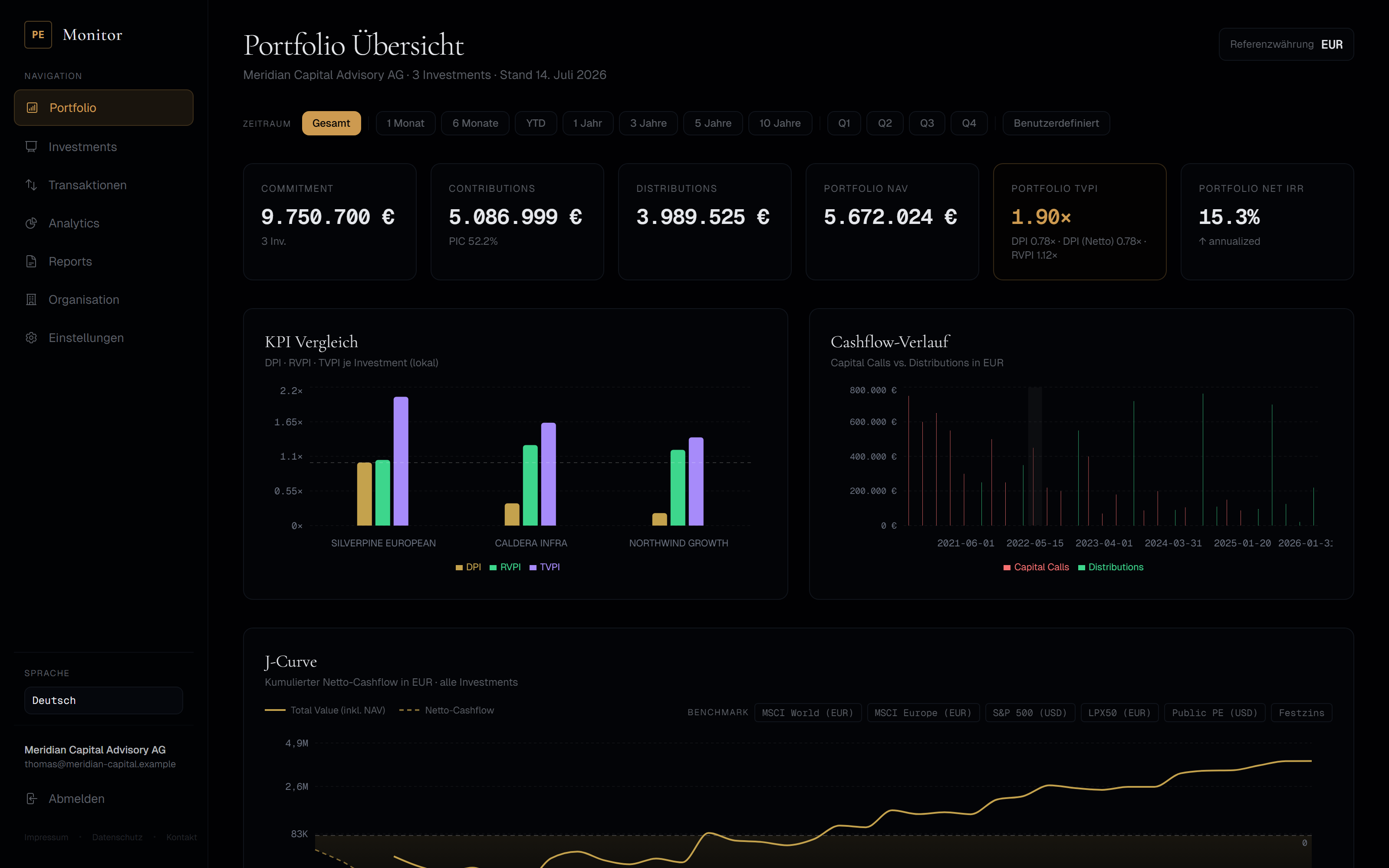1389x868 pixels.
Task: Go to Investments page
Action: point(103,146)
